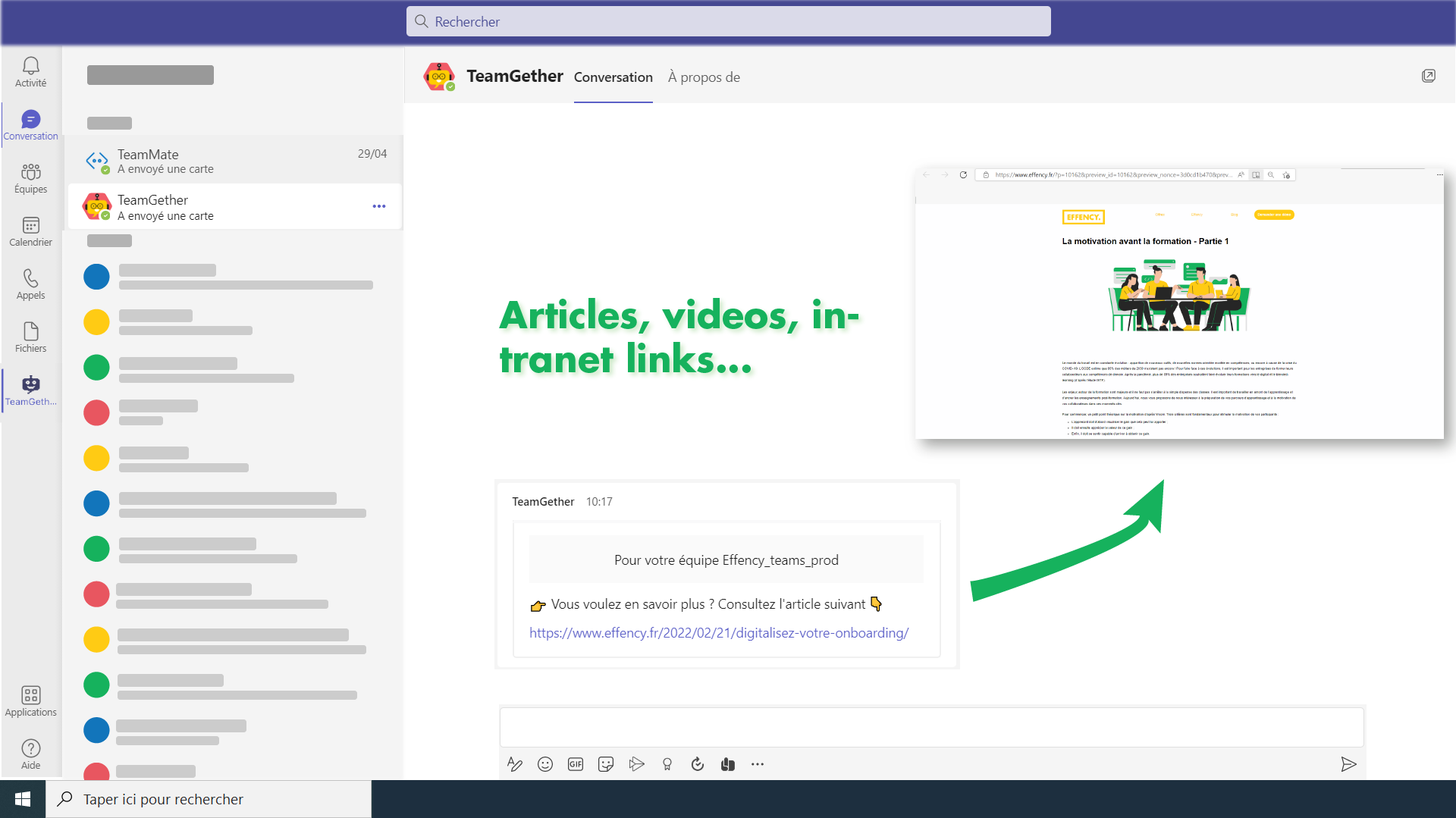Open the TeamMate chat

tap(235, 161)
